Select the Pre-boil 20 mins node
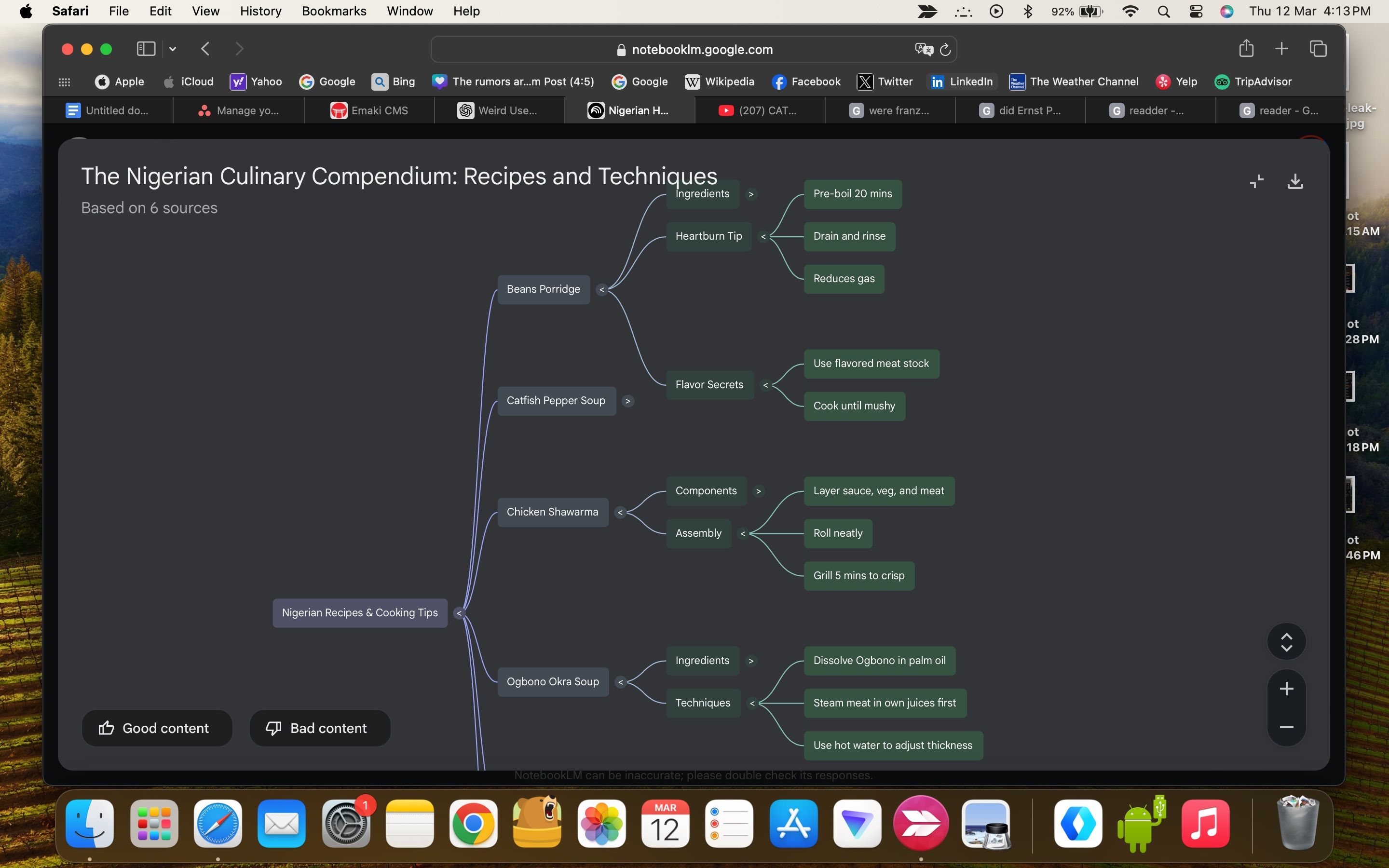1389x868 pixels. pos(852,194)
